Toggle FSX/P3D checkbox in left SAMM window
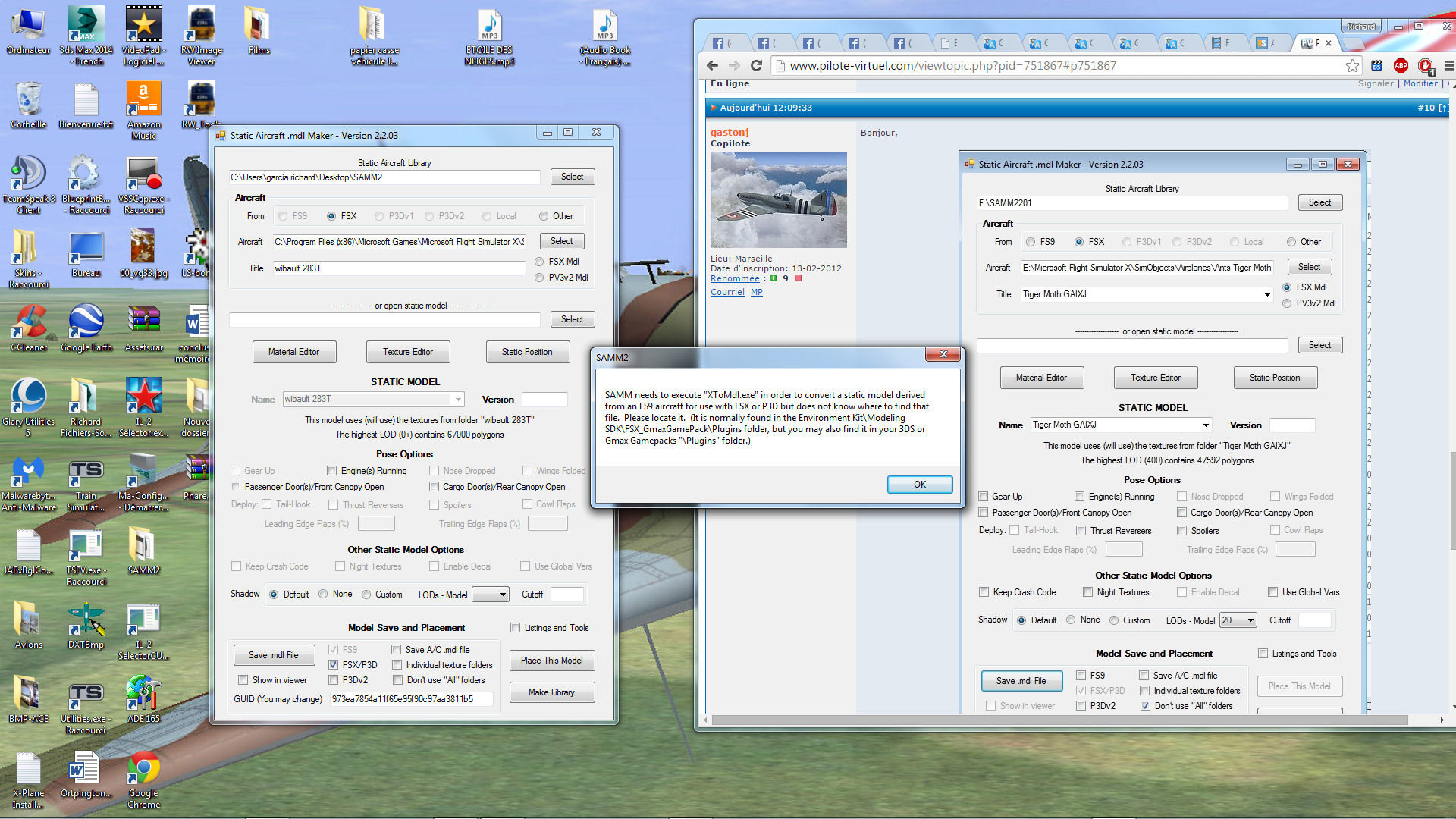Screen dimensions: 1456x819 [333, 665]
